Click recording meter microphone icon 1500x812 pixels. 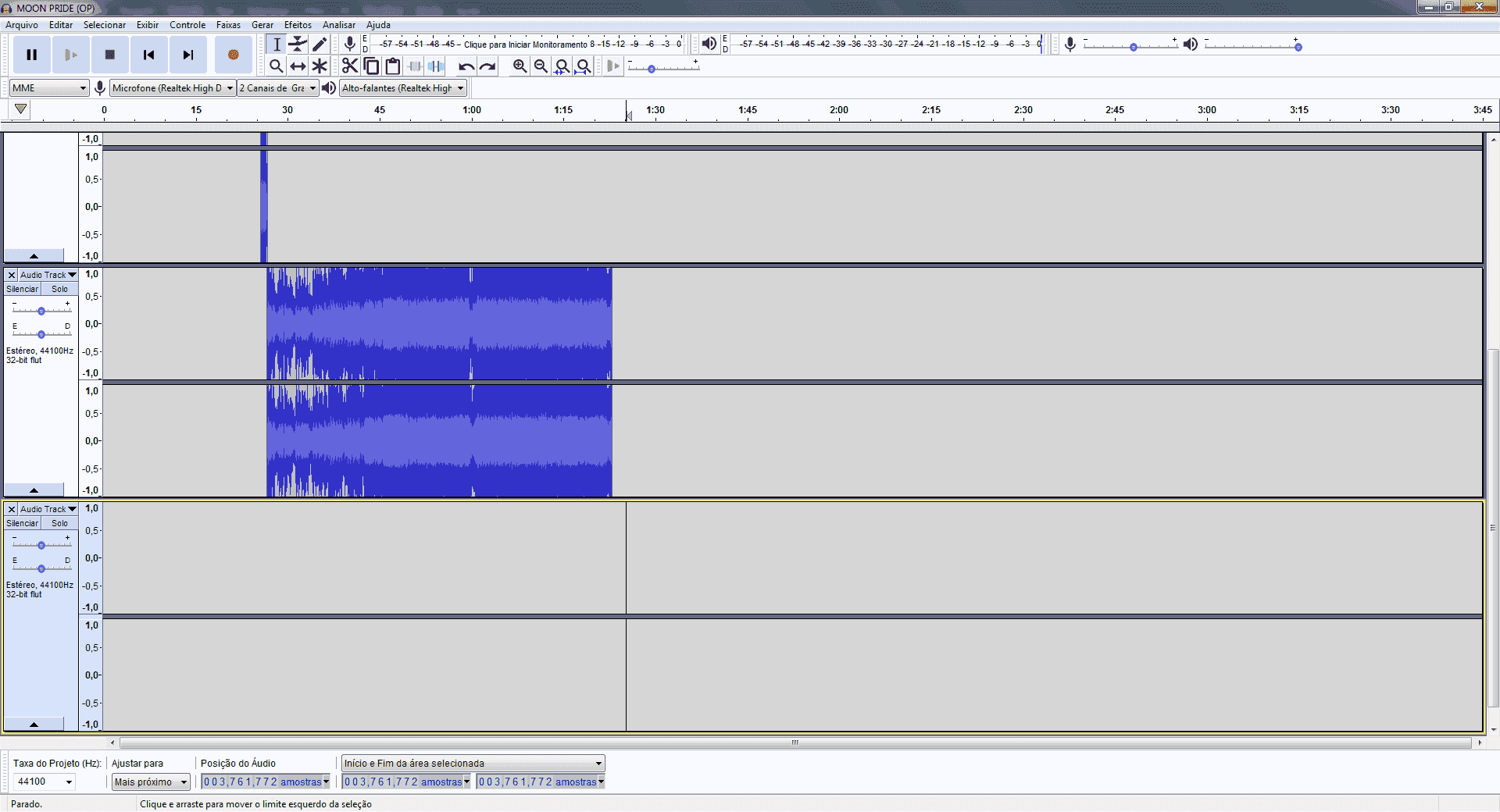coord(350,45)
